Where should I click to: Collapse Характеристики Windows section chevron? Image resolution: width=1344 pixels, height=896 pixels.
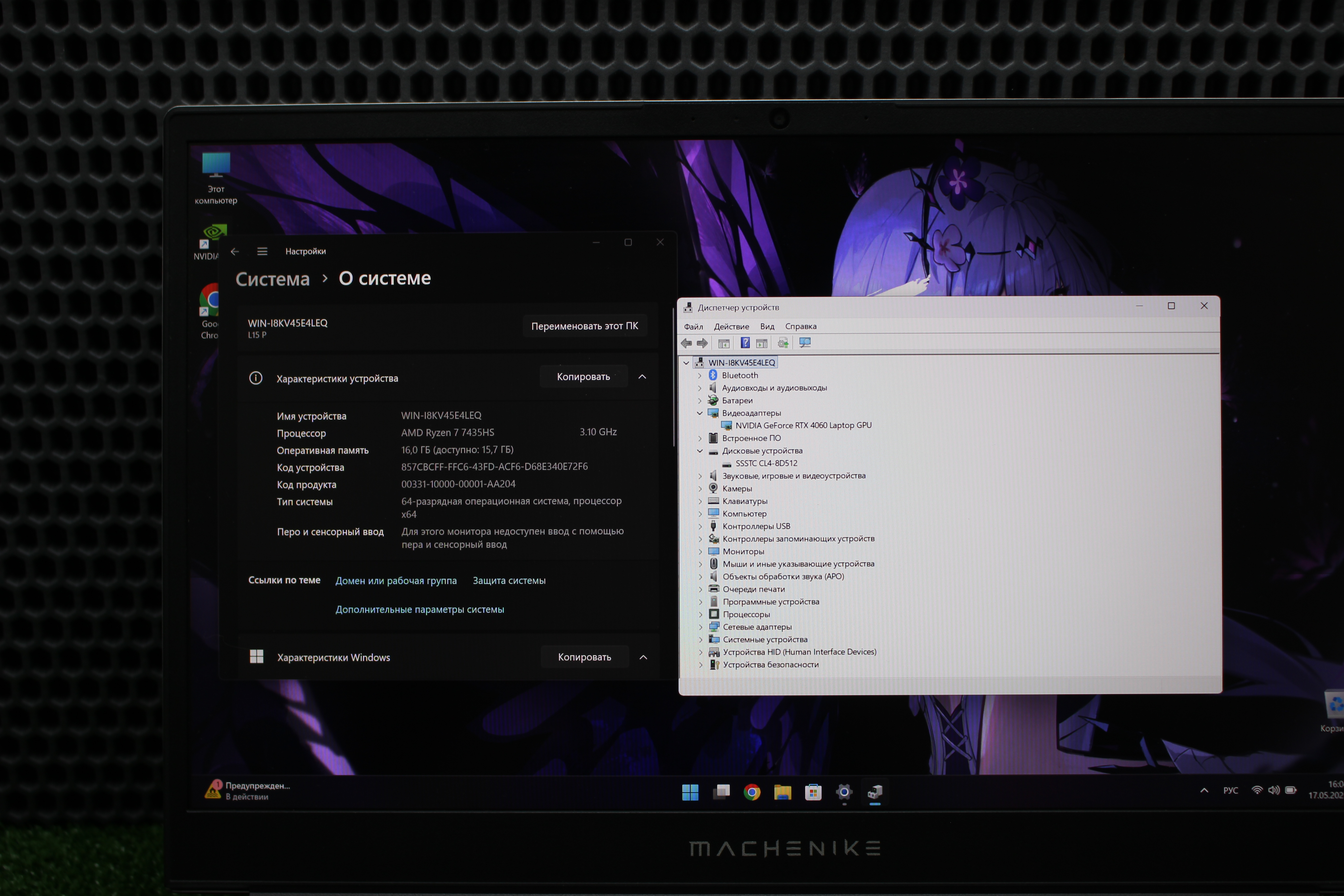pos(643,657)
